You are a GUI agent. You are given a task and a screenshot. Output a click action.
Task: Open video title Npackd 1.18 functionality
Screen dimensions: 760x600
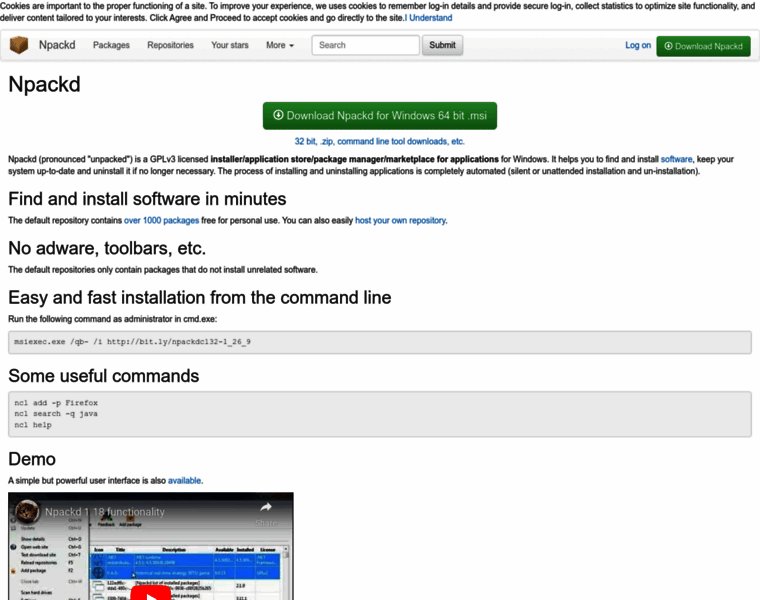coord(105,512)
